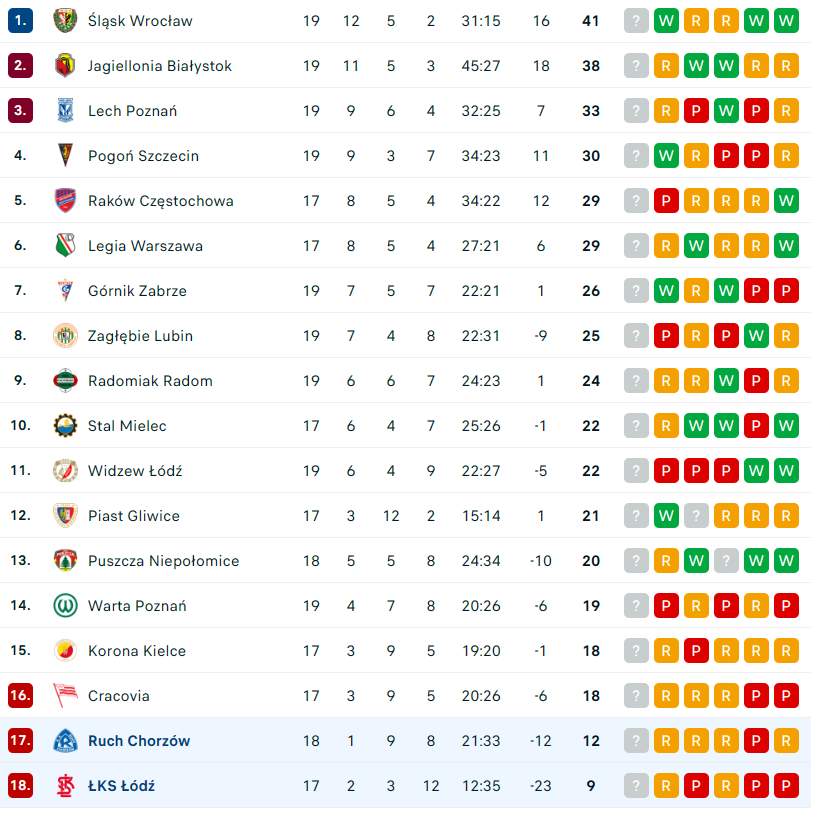
Task: Click the Legia Warszawa club logo
Action: [x=65, y=245]
